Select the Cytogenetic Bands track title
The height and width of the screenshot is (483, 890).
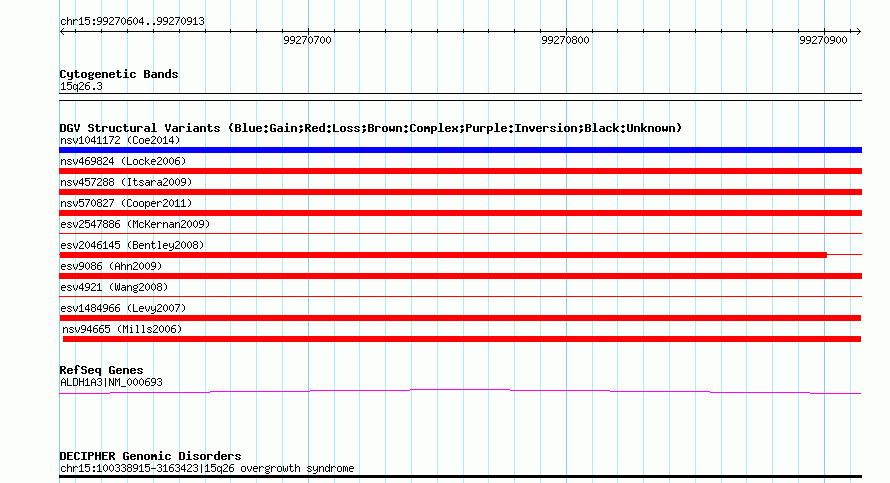[119, 74]
